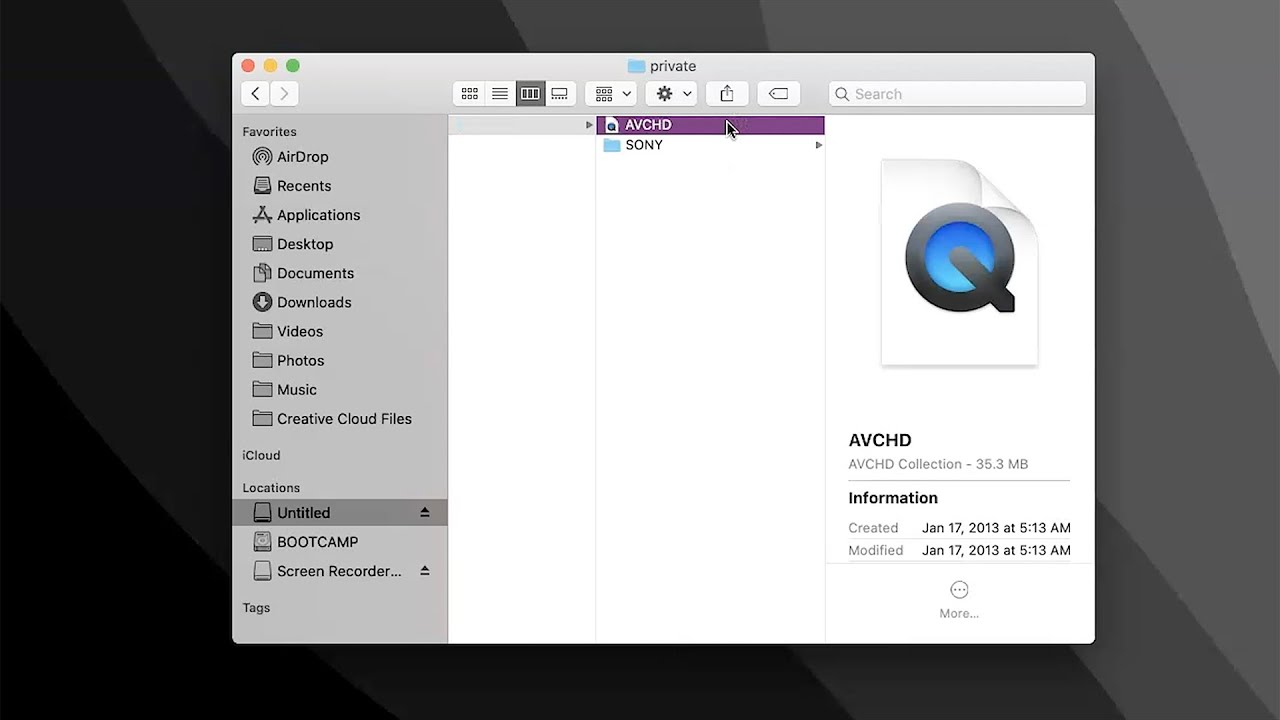Image resolution: width=1280 pixels, height=720 pixels.
Task: Eject the Screen Recorder volume
Action: pyautogui.click(x=424, y=571)
